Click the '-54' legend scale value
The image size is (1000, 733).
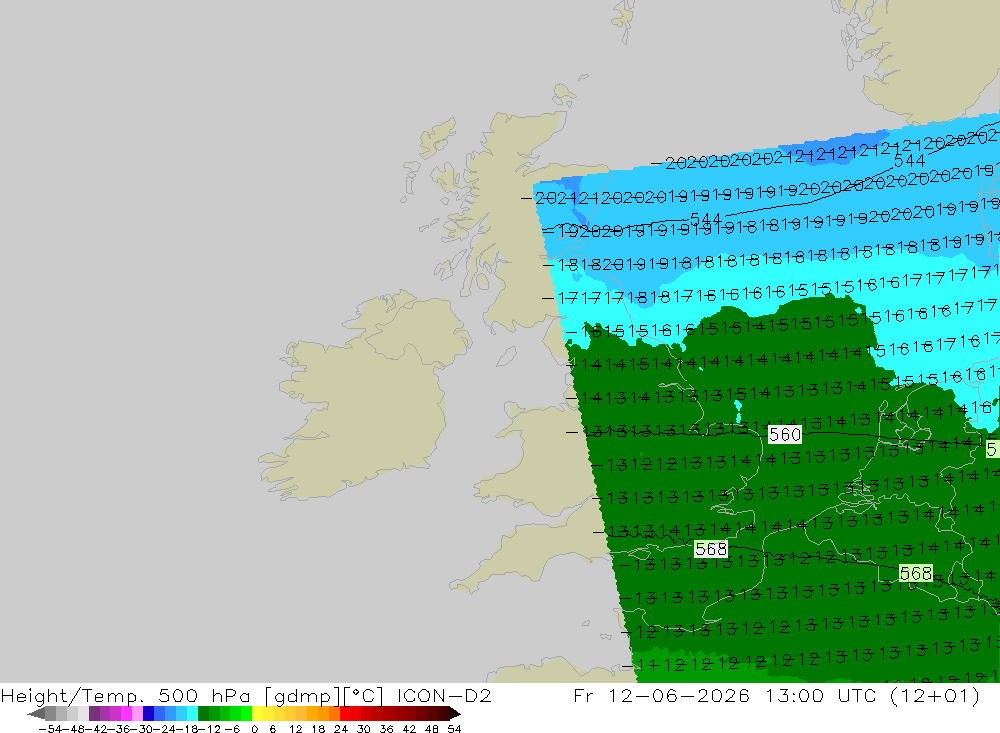50,729
